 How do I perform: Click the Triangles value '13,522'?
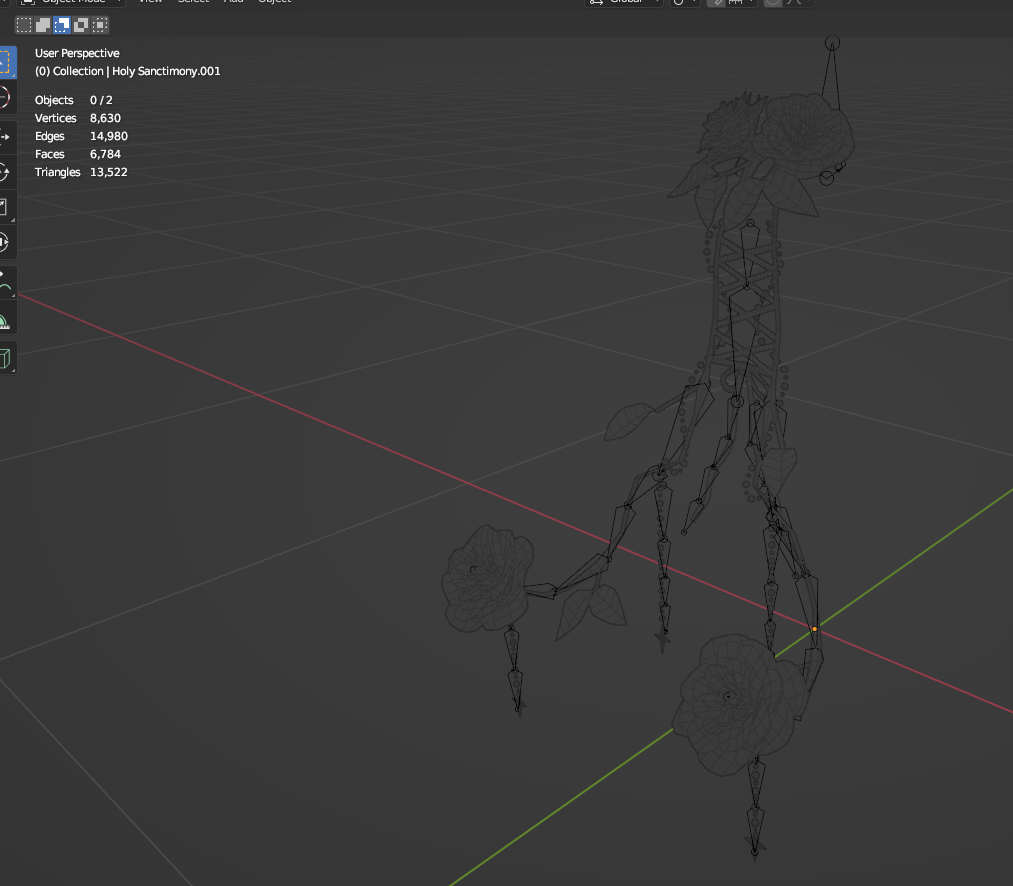(x=109, y=173)
